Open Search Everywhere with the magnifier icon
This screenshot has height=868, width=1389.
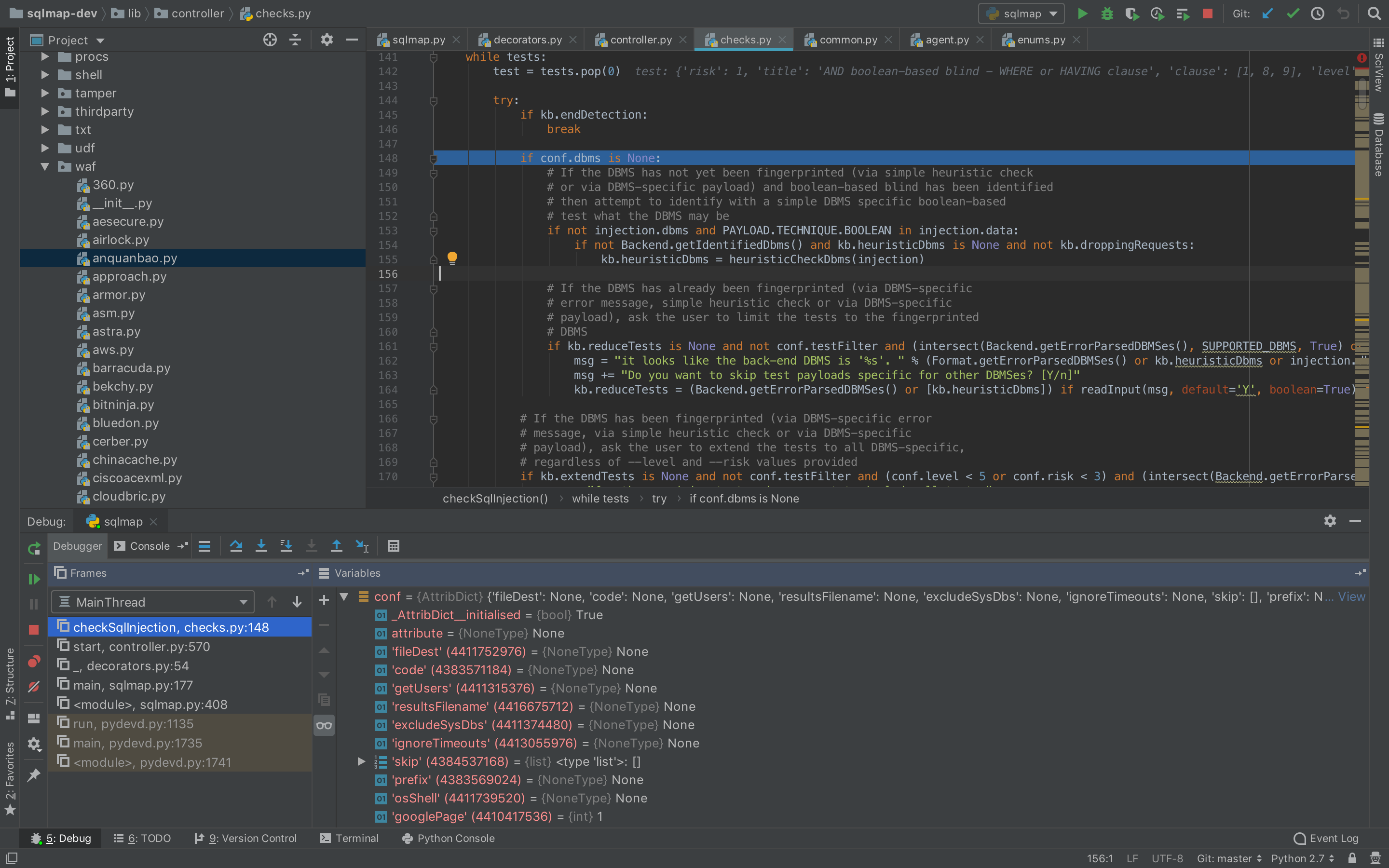pos(1375,13)
